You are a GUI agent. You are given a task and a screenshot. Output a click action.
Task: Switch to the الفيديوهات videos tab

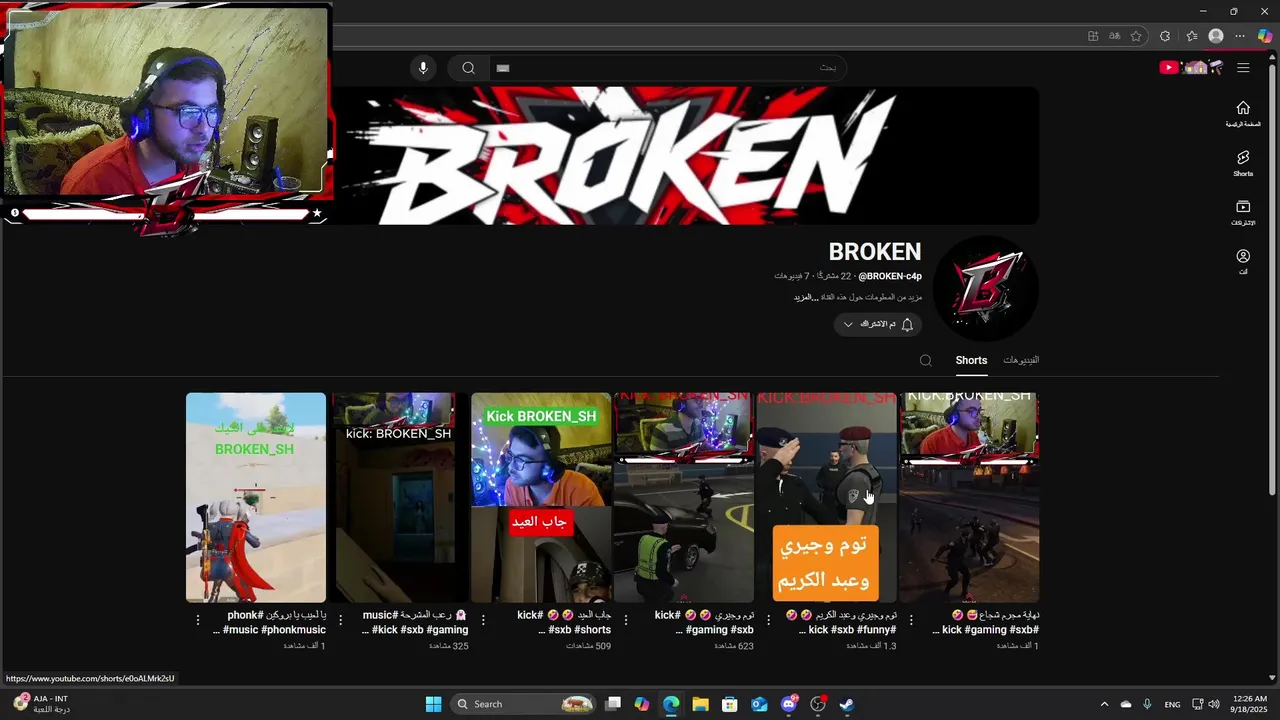1021,360
